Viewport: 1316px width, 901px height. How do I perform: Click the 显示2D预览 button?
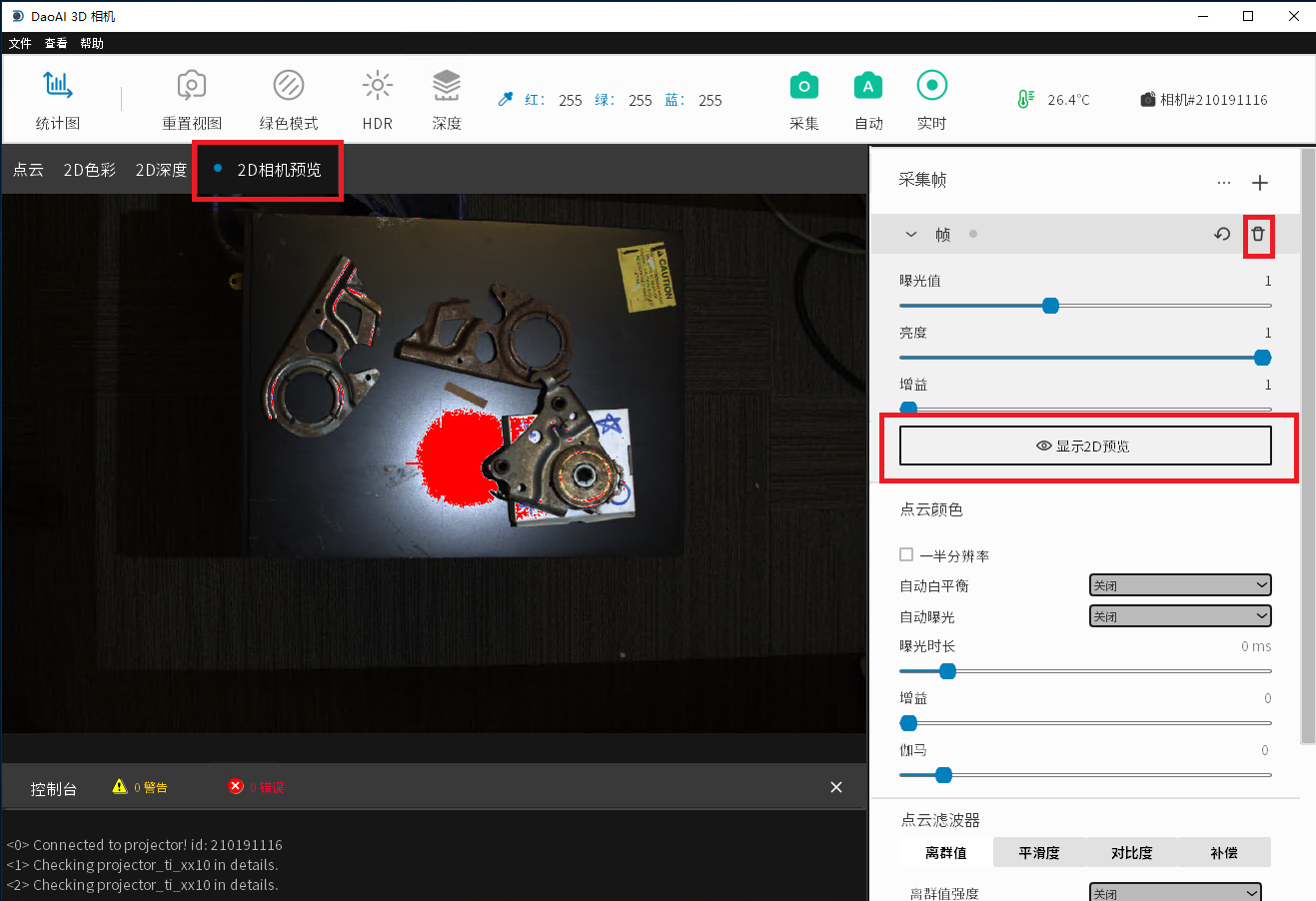click(1085, 446)
